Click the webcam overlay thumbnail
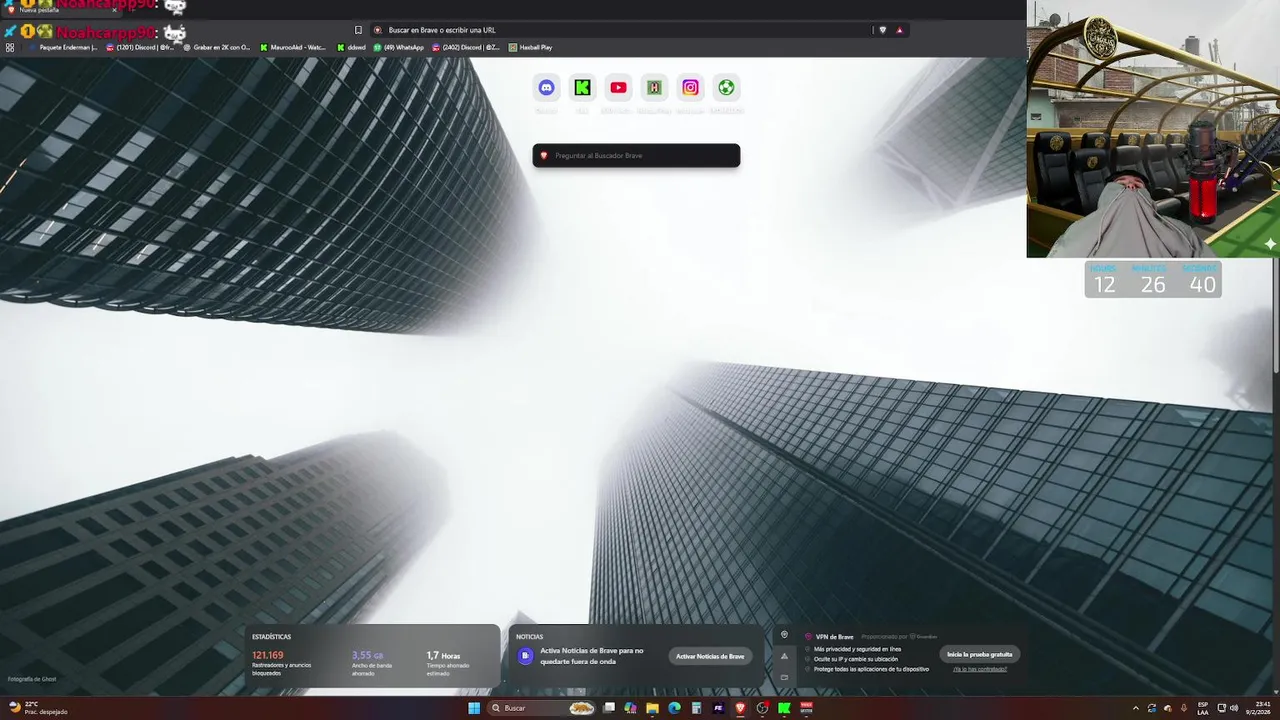Image resolution: width=1280 pixels, height=720 pixels. (x=1153, y=129)
